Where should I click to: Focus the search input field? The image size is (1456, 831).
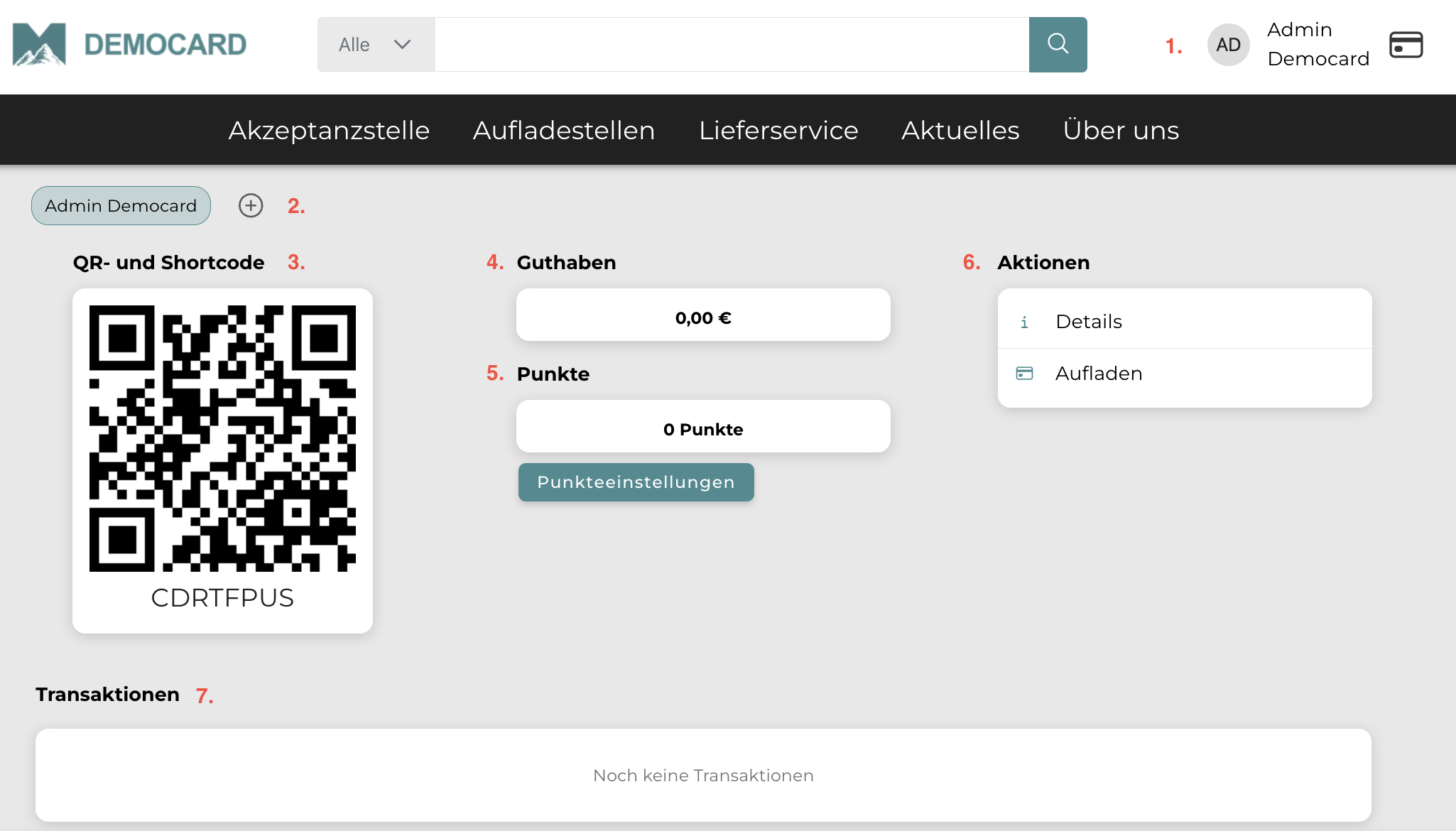[x=732, y=45]
